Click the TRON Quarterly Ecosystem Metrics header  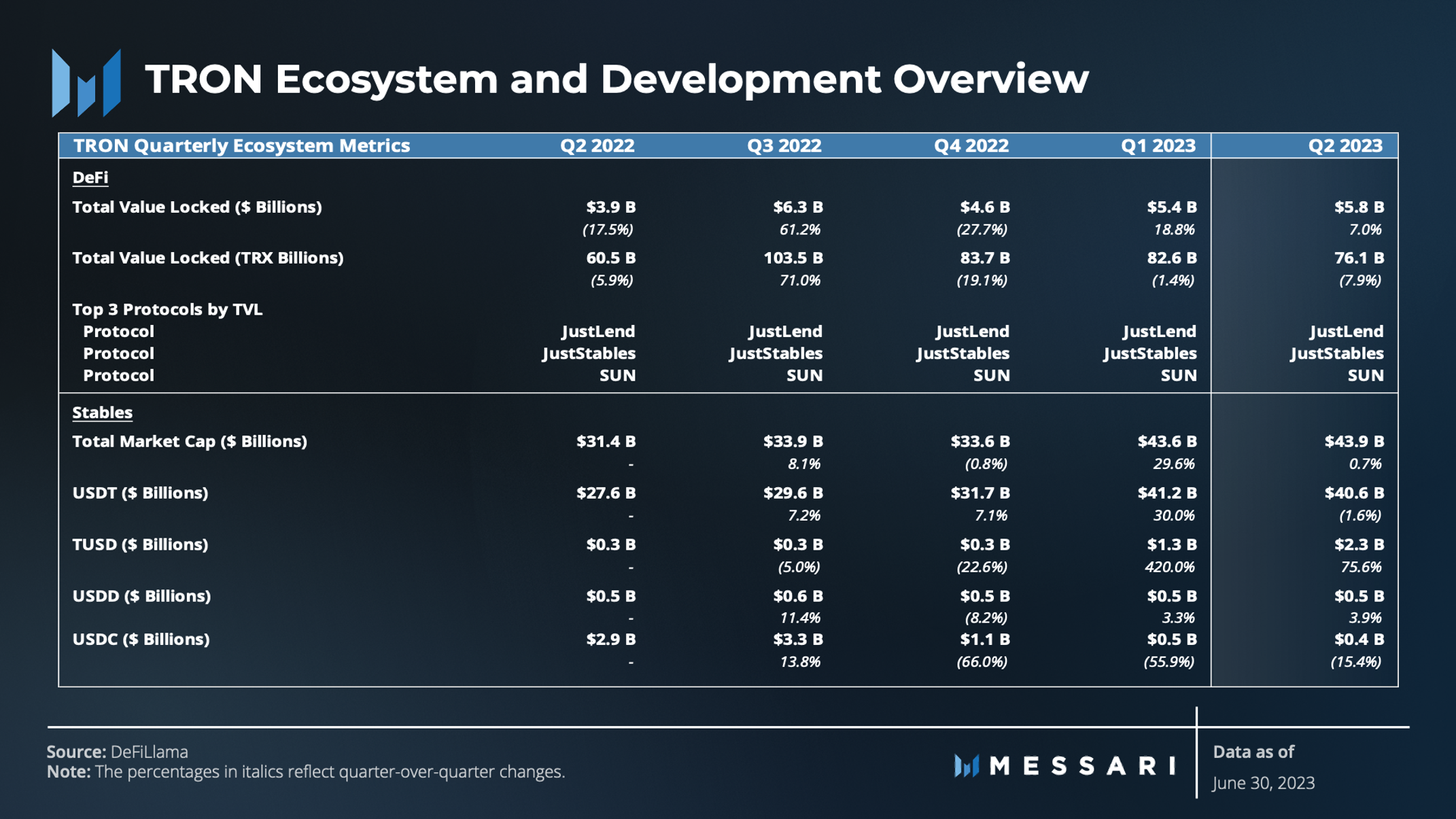[241, 145]
